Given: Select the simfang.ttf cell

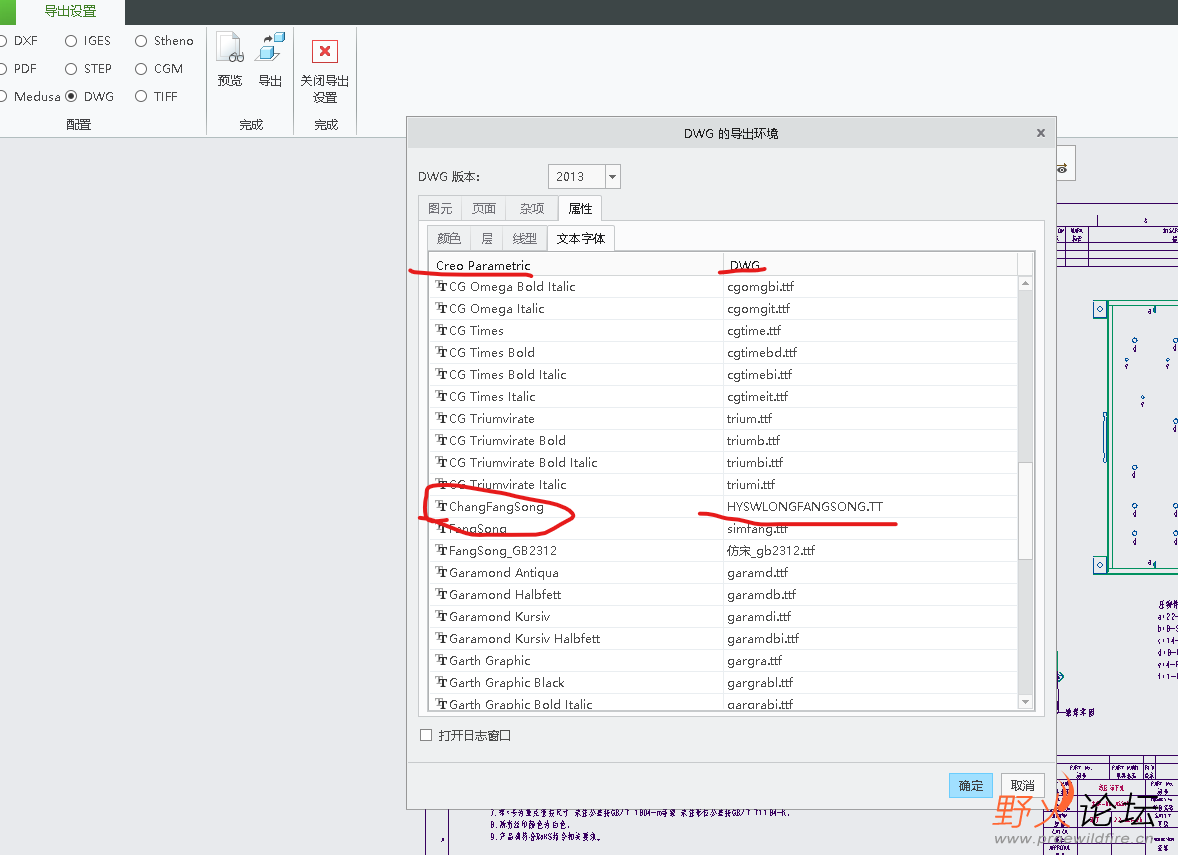Looking at the screenshot, I should coord(870,528).
